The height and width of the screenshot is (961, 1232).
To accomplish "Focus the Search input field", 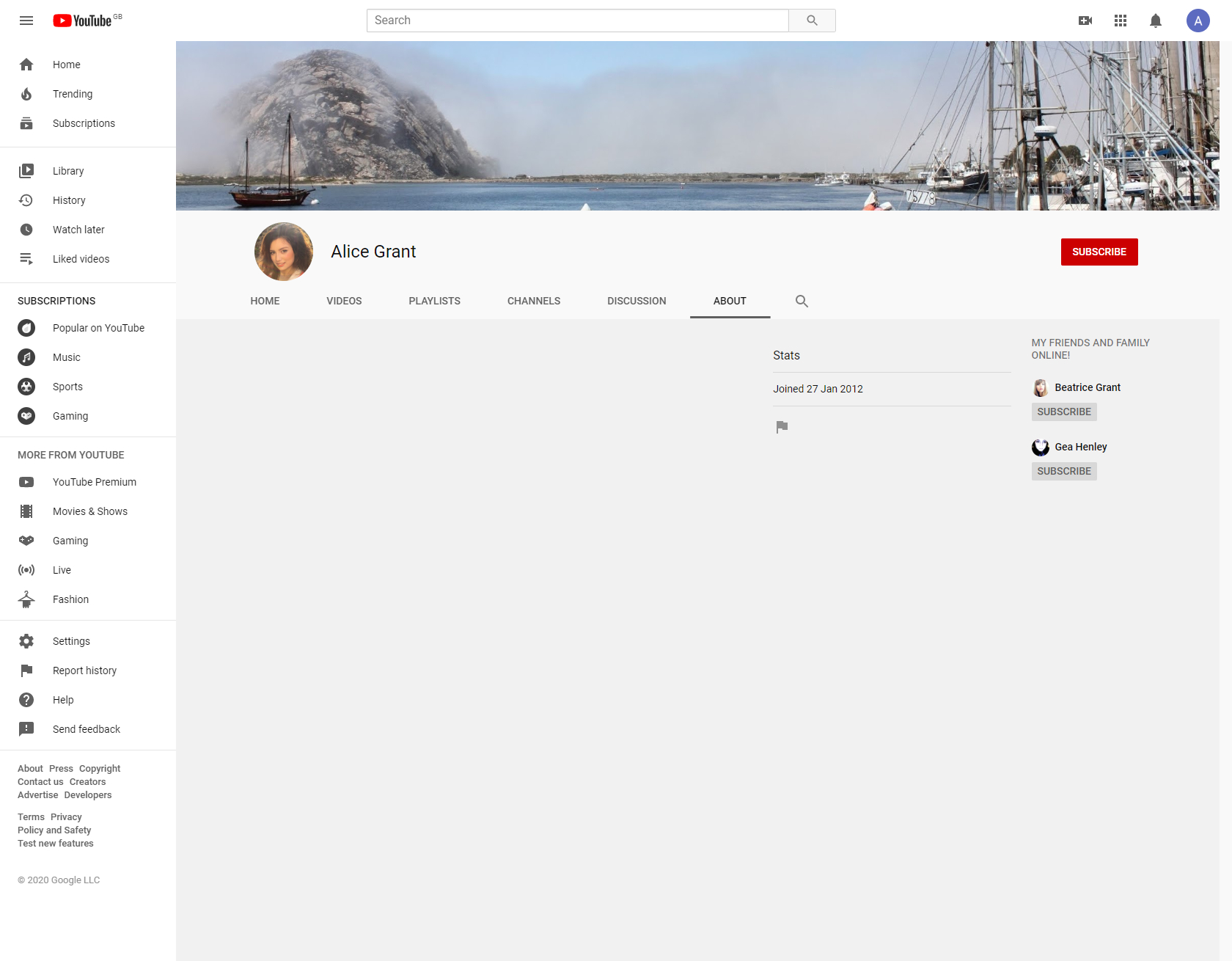I will coord(577,21).
